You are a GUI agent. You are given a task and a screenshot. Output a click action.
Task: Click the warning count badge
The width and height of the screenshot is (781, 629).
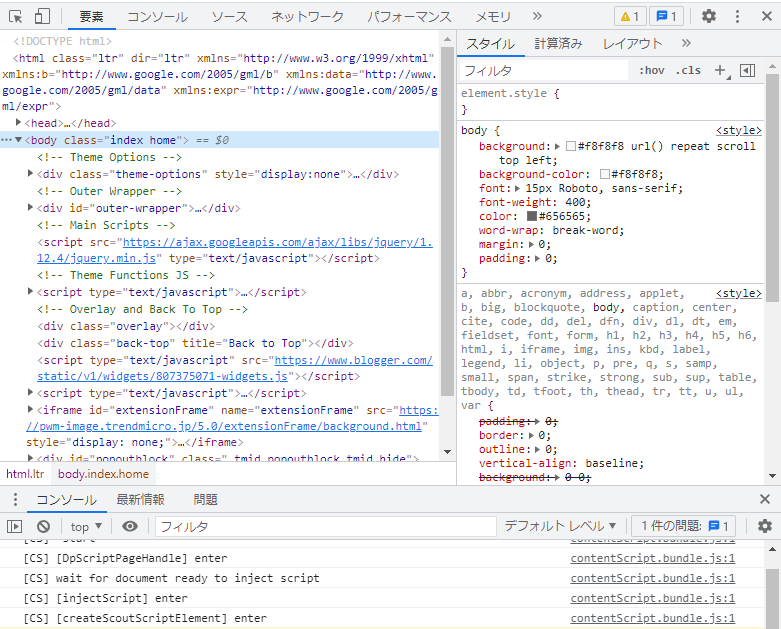630,16
